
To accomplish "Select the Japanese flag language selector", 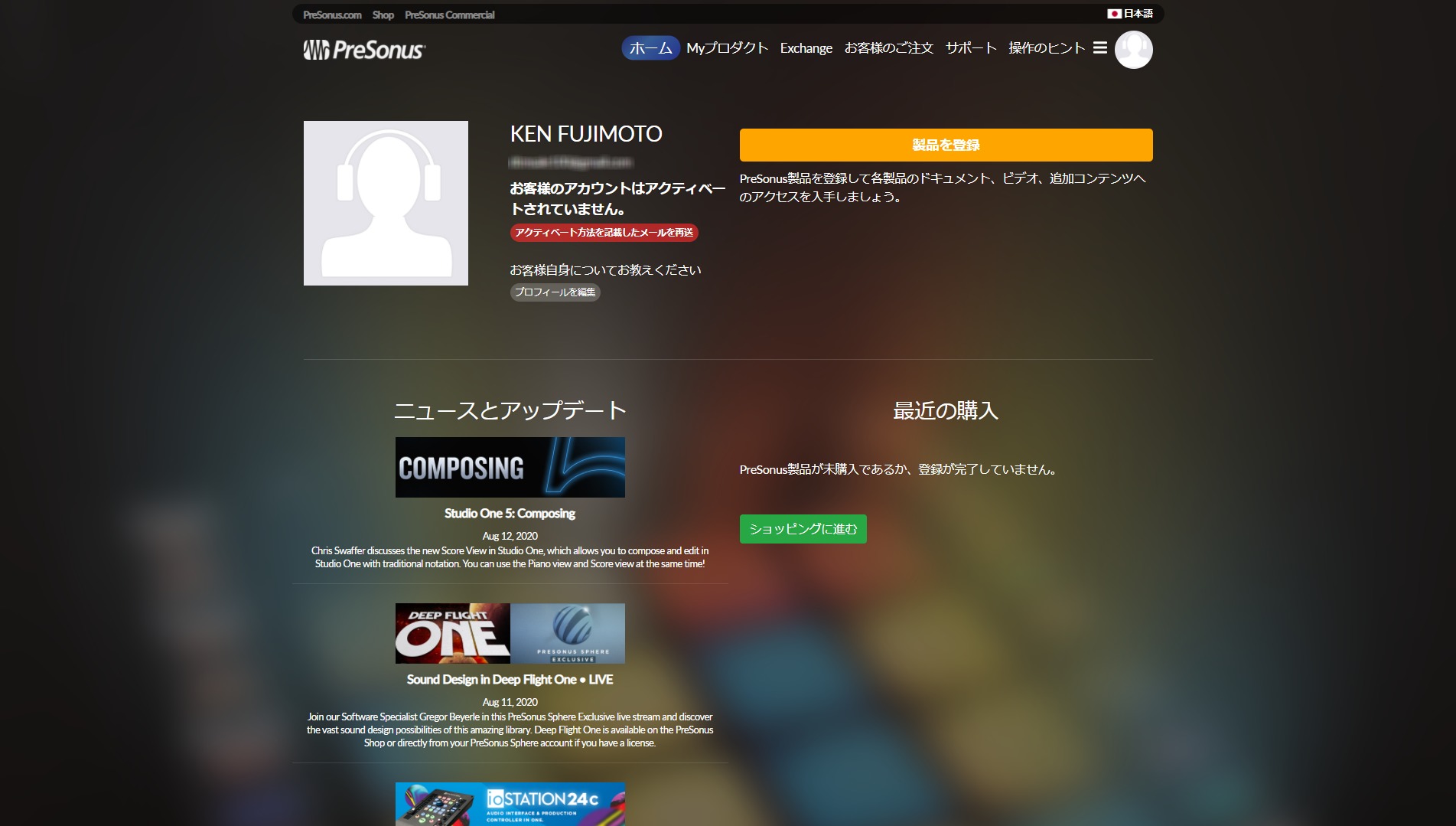I will (1129, 14).
